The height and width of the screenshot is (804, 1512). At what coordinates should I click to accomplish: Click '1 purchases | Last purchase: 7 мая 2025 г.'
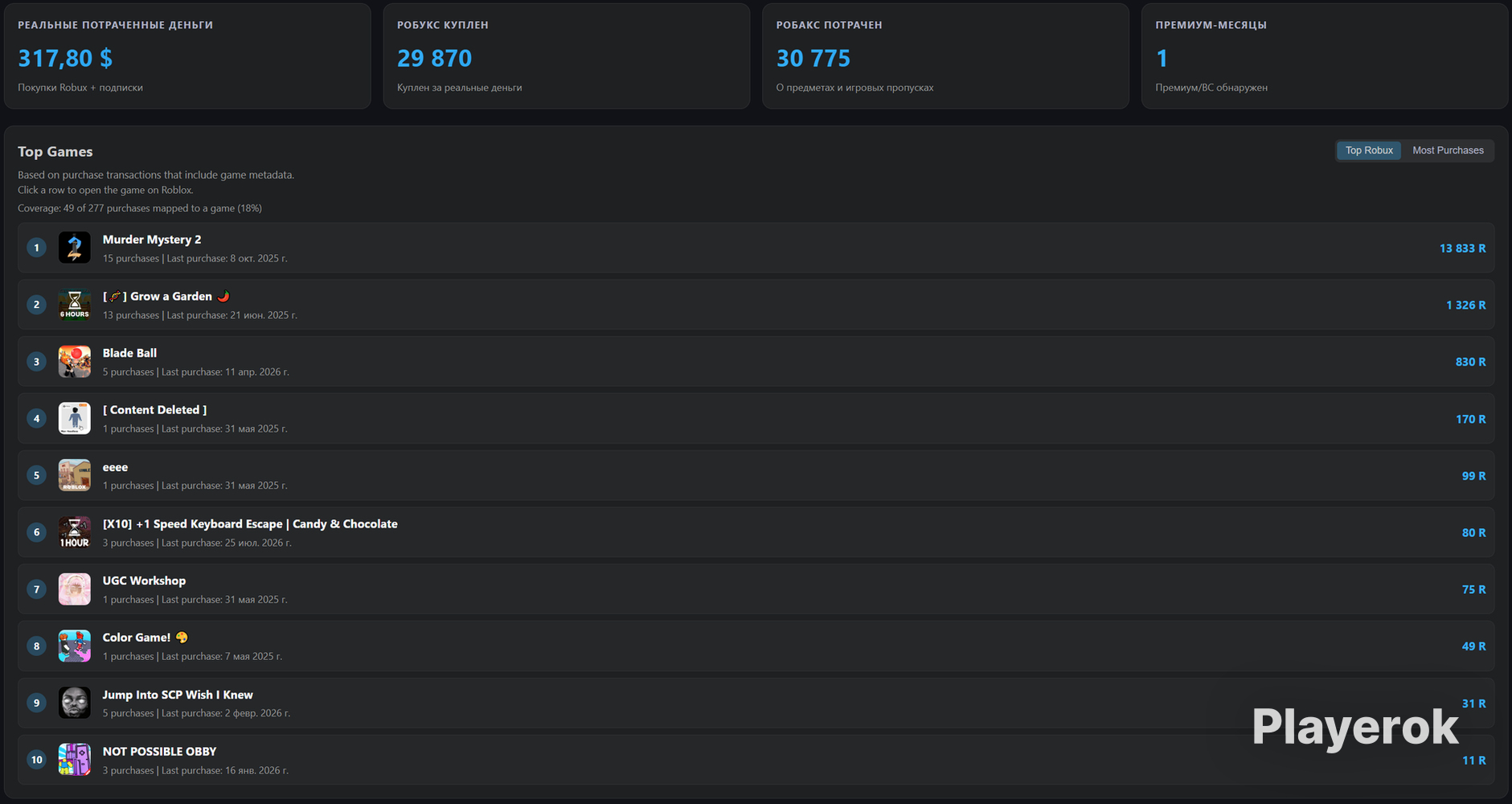192,657
